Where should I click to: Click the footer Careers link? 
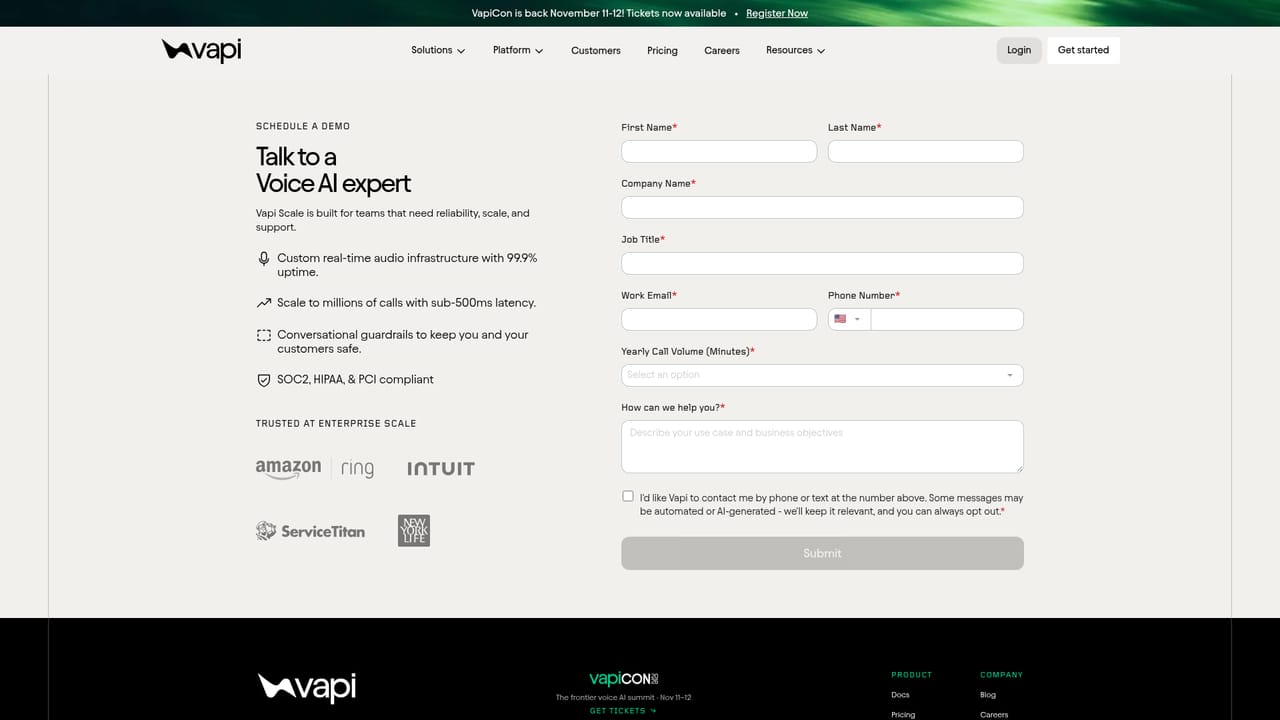[x=994, y=715]
